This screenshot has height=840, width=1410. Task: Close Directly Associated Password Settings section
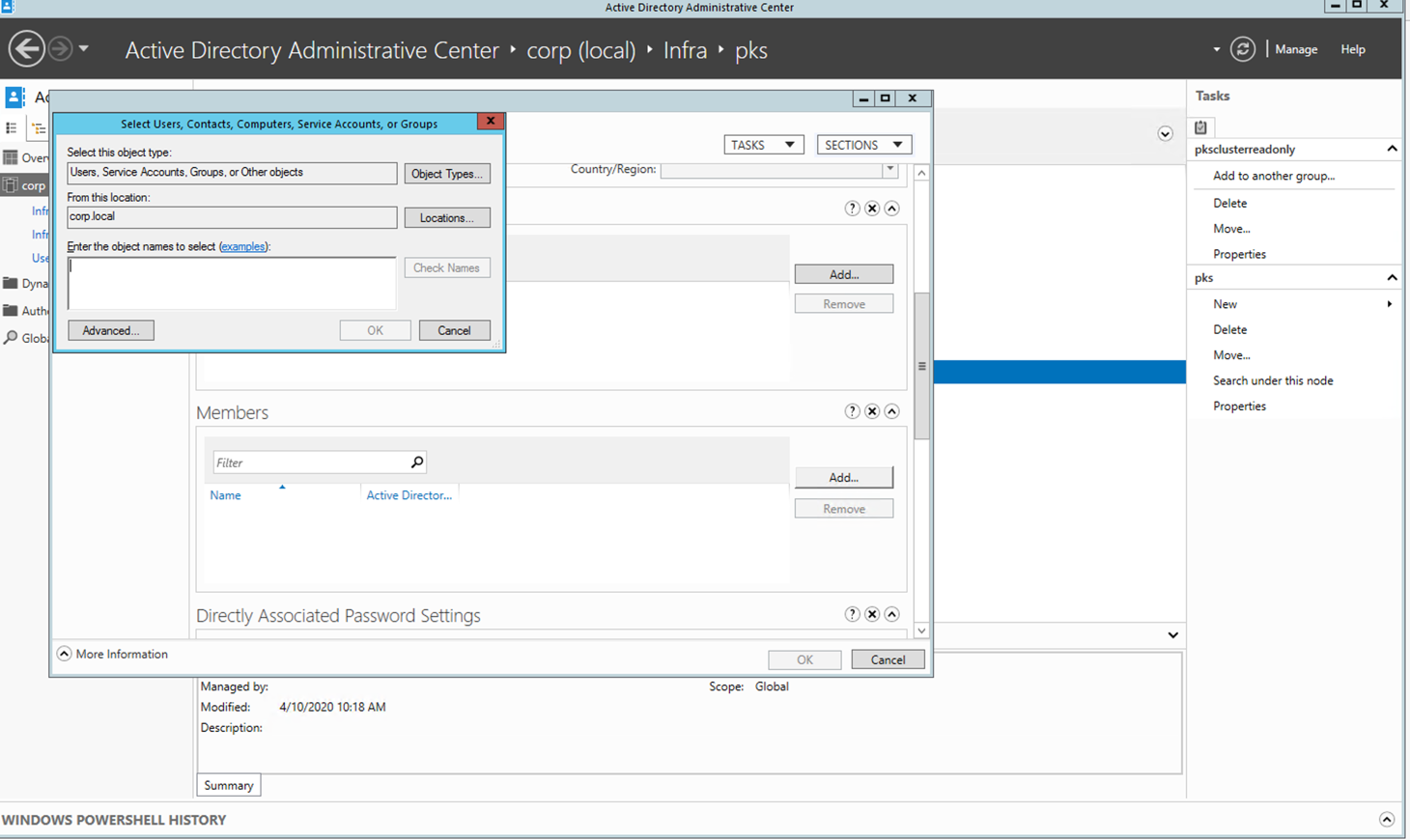(872, 614)
